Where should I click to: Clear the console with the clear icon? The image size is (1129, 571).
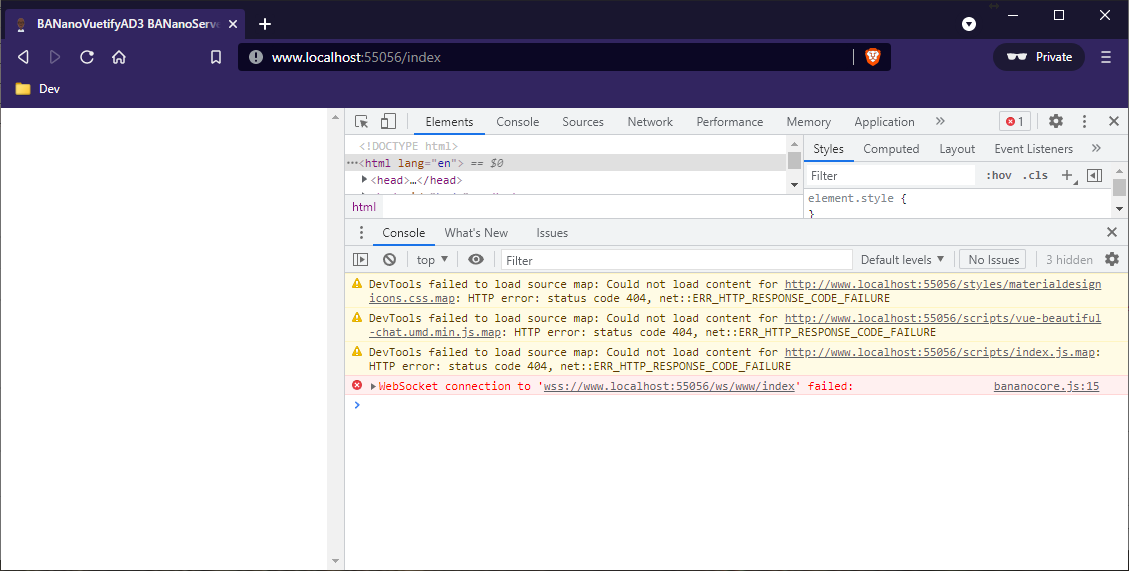(x=390, y=260)
